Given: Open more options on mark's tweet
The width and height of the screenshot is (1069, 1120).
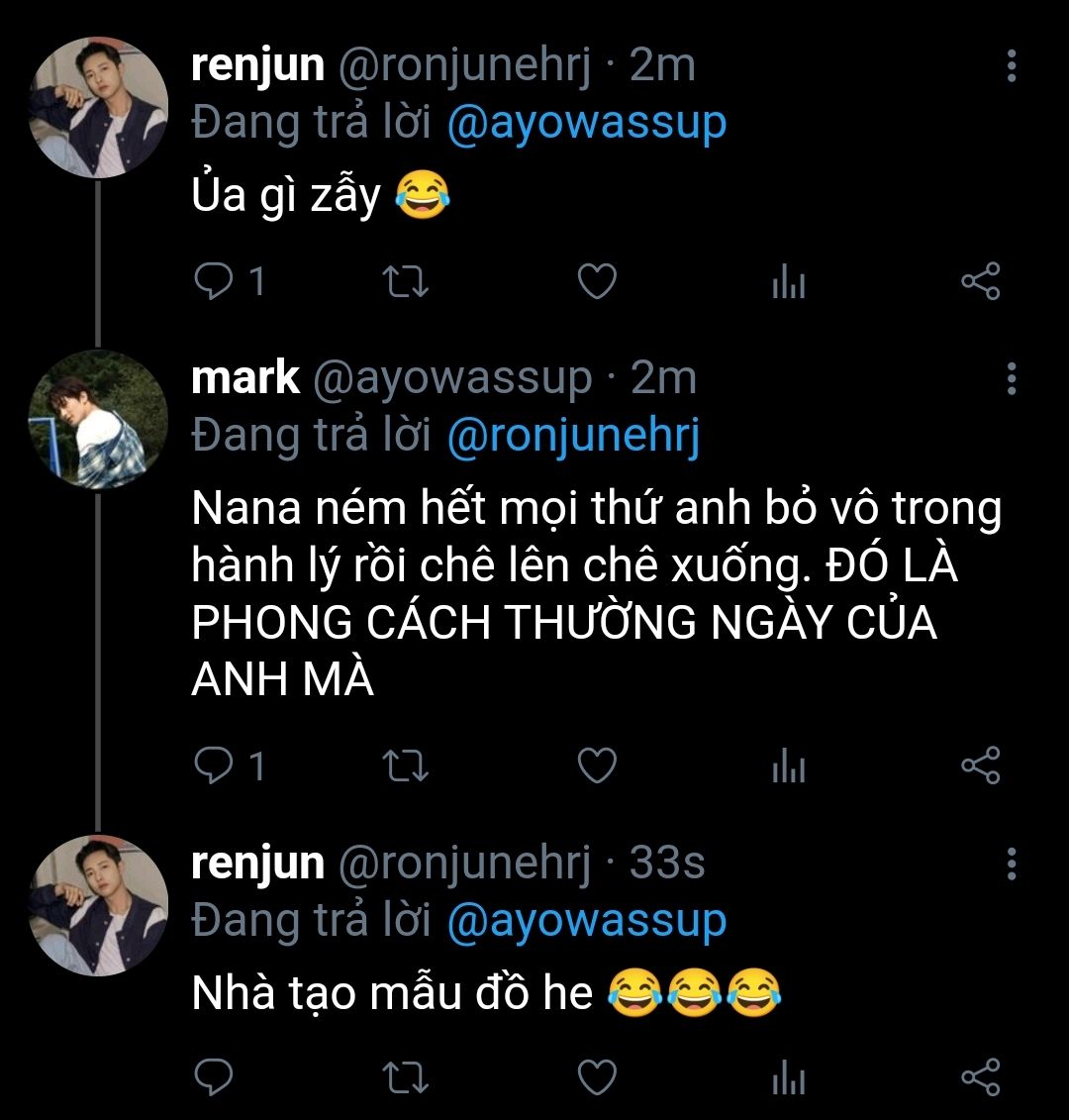Looking at the screenshot, I should 1011,378.
